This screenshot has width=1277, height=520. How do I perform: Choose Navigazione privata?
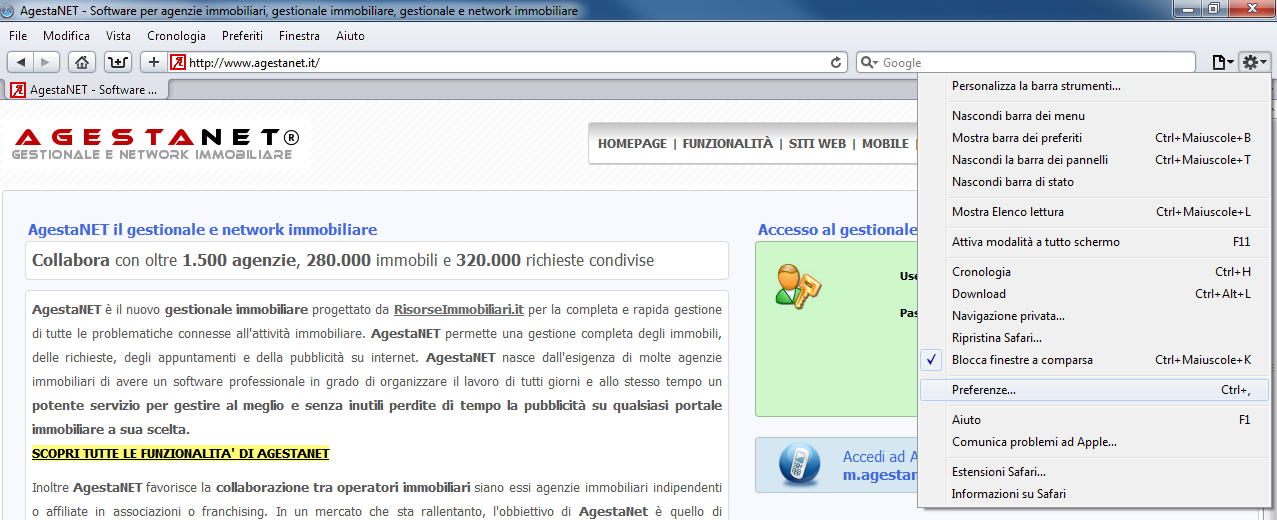[1094, 316]
